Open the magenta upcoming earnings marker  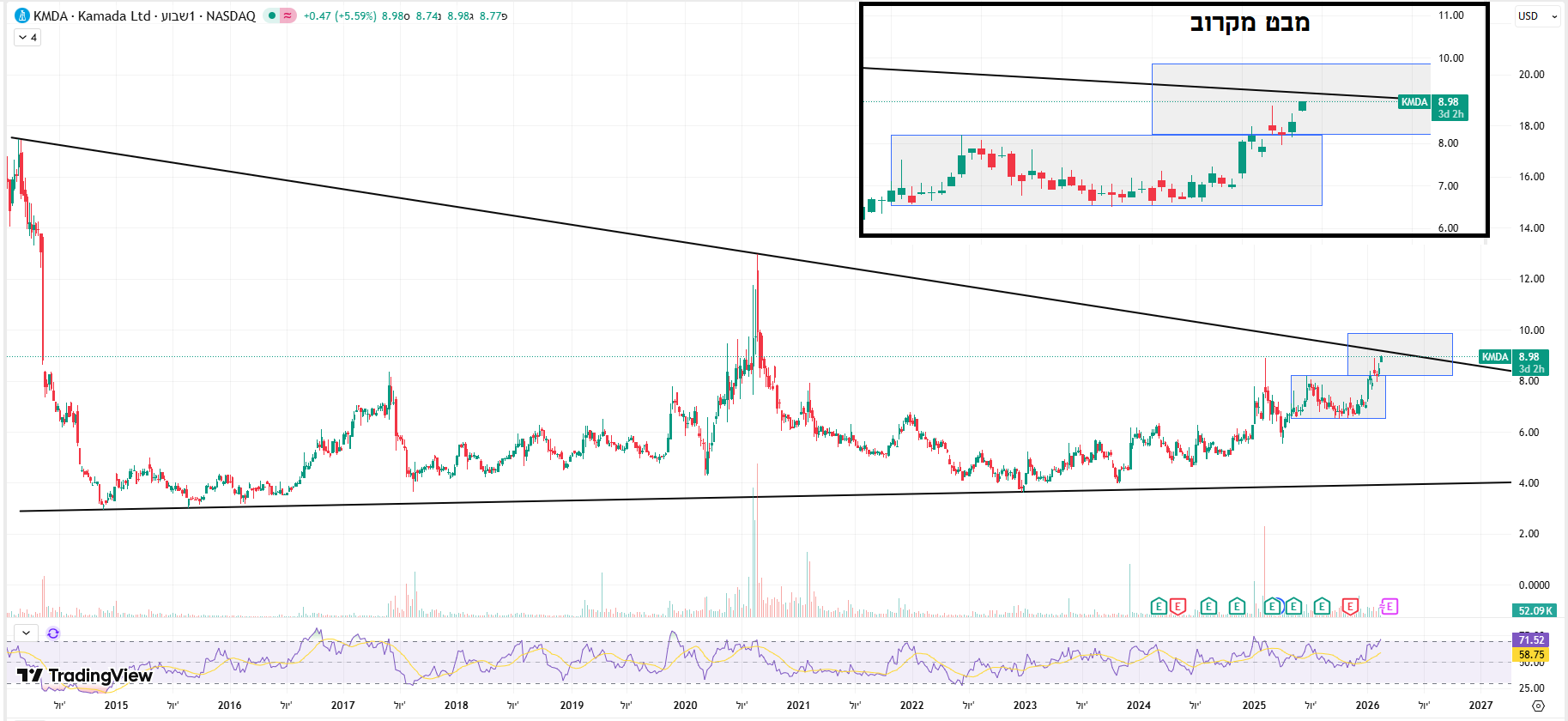coord(1389,607)
